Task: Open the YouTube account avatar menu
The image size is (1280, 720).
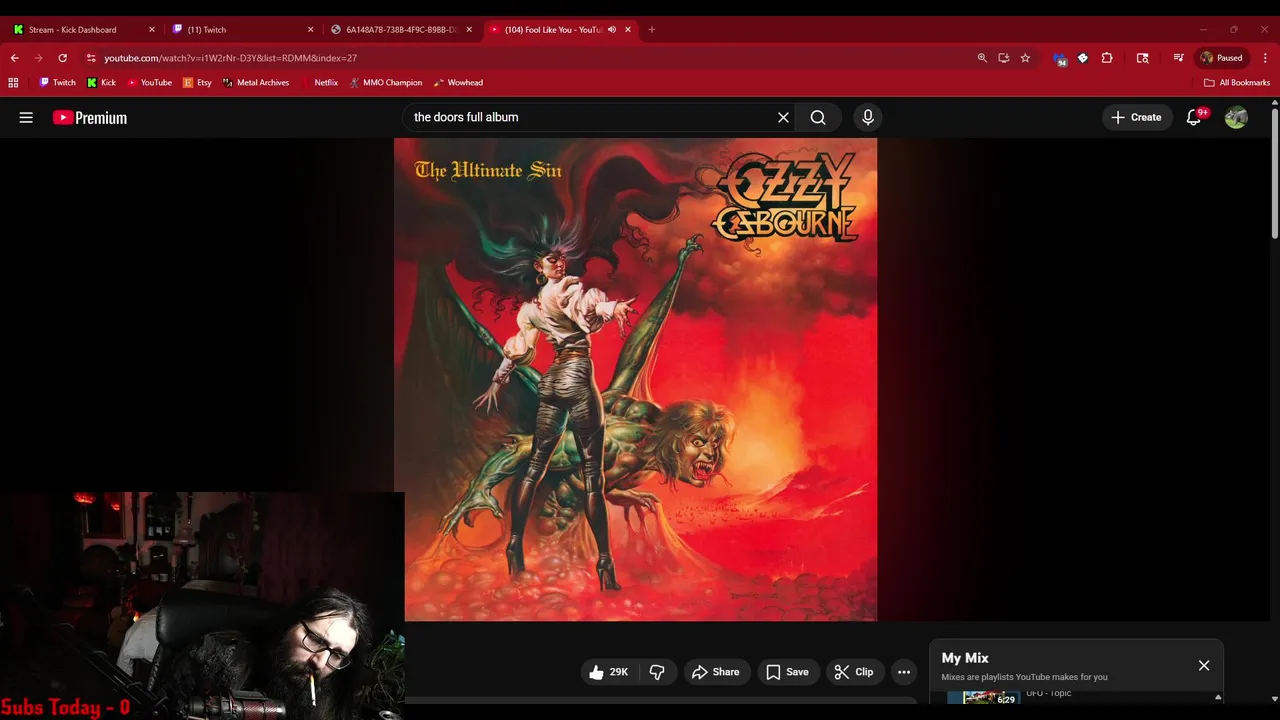Action: [x=1236, y=117]
